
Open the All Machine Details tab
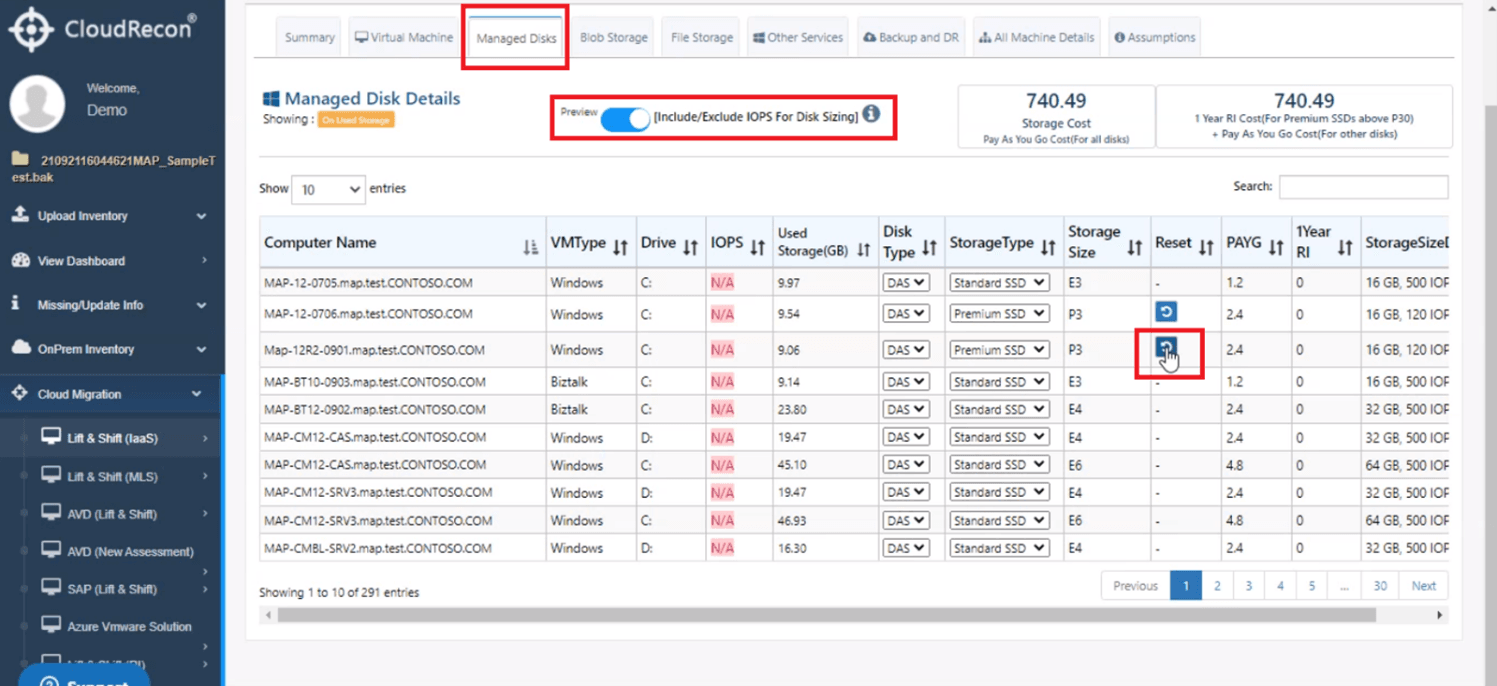point(1036,38)
